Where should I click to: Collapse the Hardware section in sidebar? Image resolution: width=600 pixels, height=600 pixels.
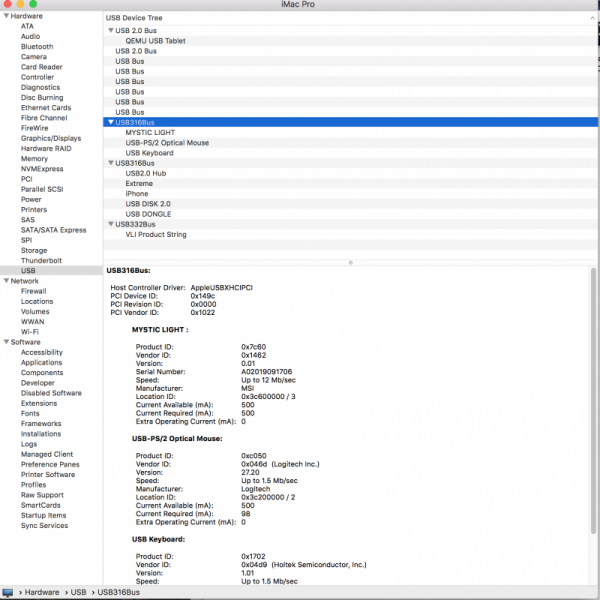coord(7,16)
